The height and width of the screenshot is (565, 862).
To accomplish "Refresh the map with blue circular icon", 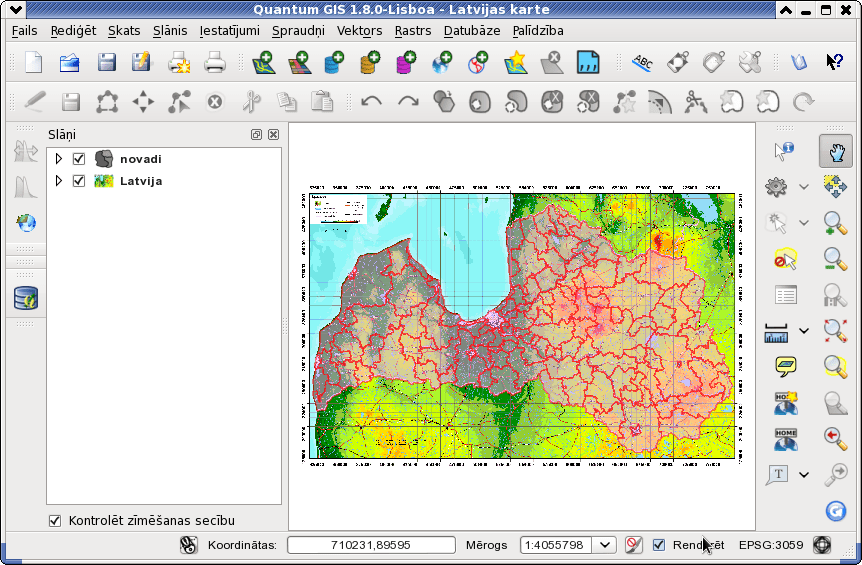I will click(x=836, y=511).
